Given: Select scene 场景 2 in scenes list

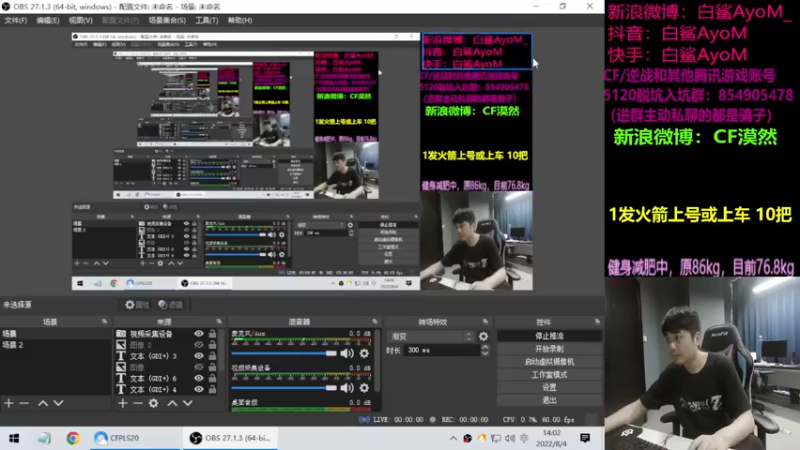Looking at the screenshot, I should coord(55,345).
